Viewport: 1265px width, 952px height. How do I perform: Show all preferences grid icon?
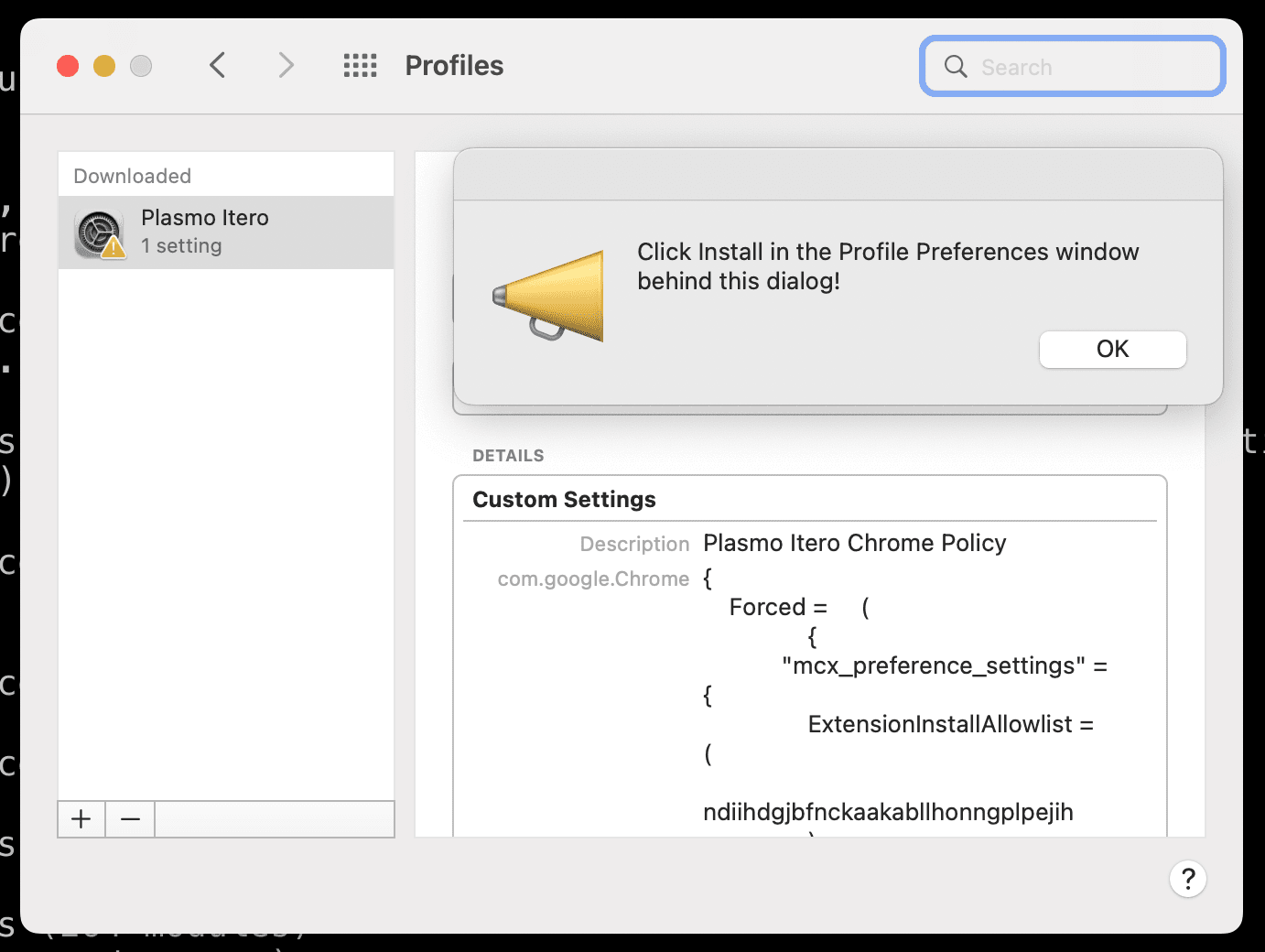tap(360, 65)
